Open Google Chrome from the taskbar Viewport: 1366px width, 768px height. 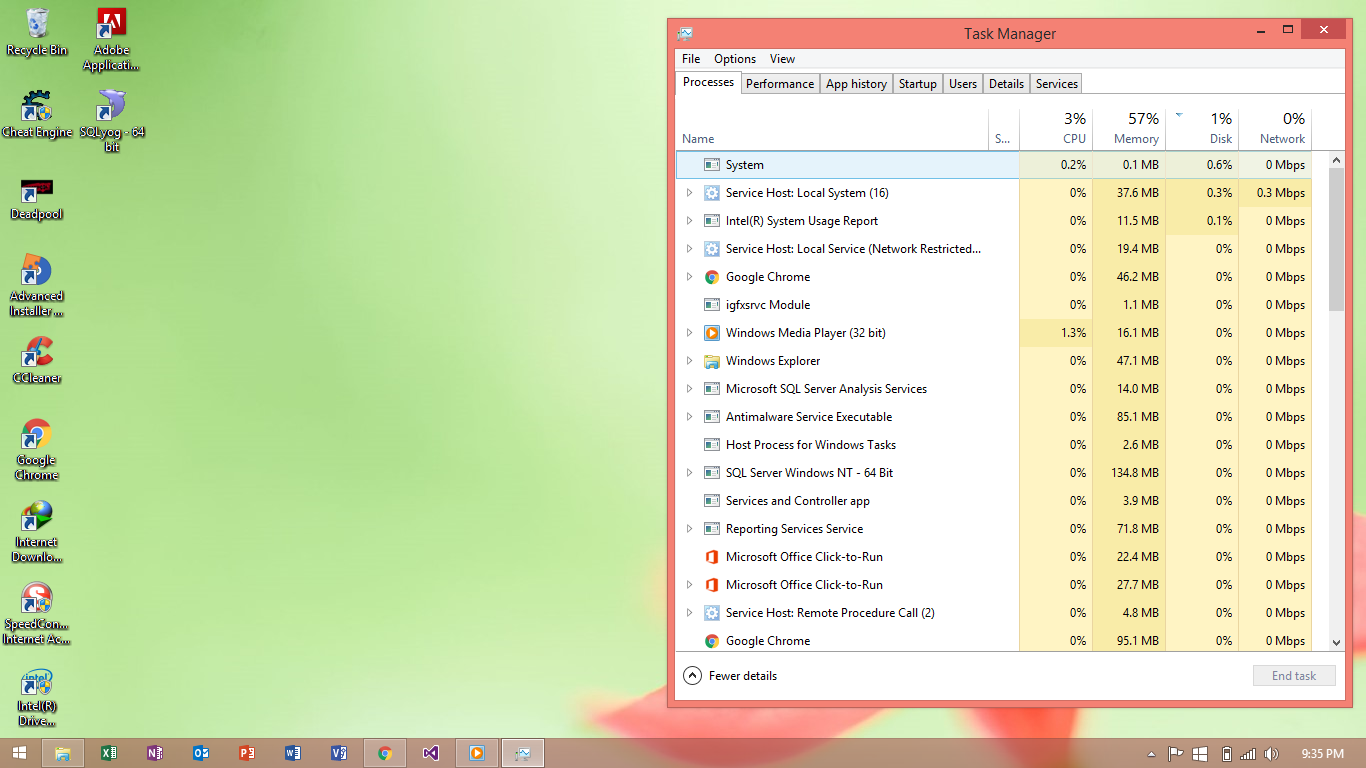pyautogui.click(x=385, y=753)
